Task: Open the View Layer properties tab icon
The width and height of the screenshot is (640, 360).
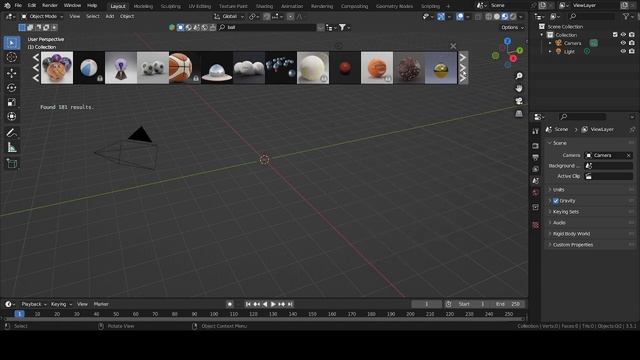Action: (536, 169)
